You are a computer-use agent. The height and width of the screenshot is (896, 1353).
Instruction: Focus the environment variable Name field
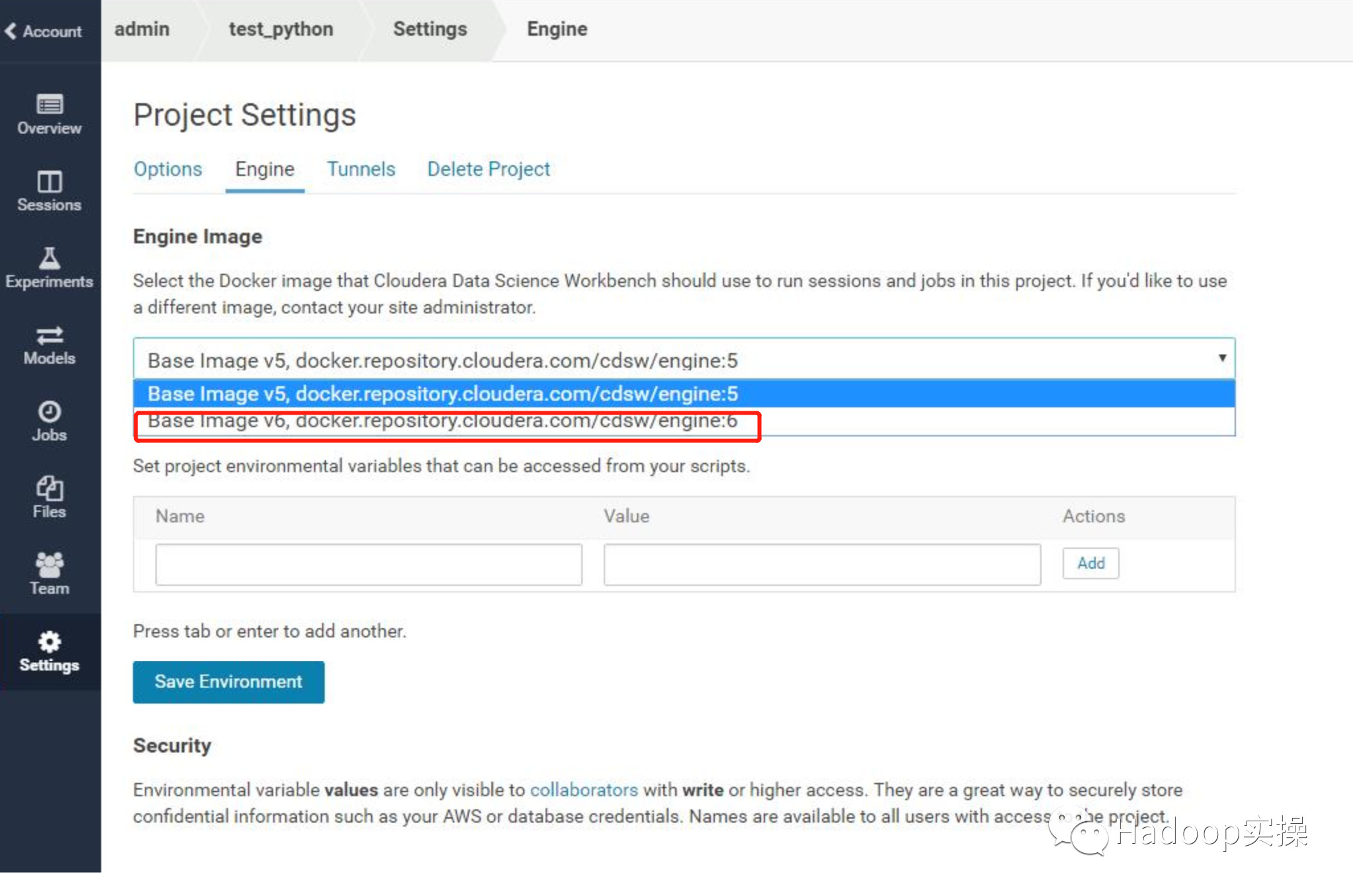[368, 564]
